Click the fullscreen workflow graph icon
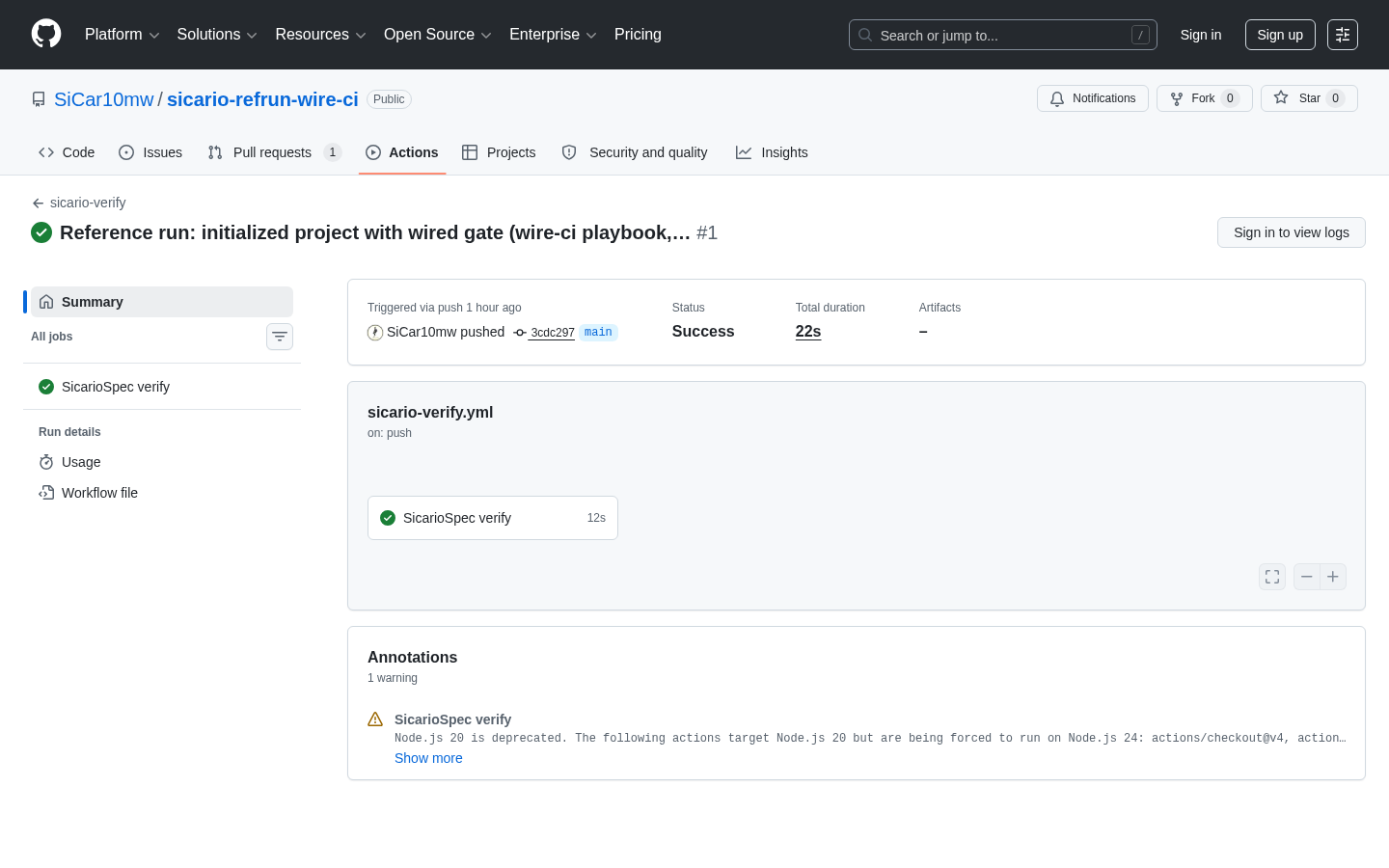1389x868 pixels. click(1272, 577)
